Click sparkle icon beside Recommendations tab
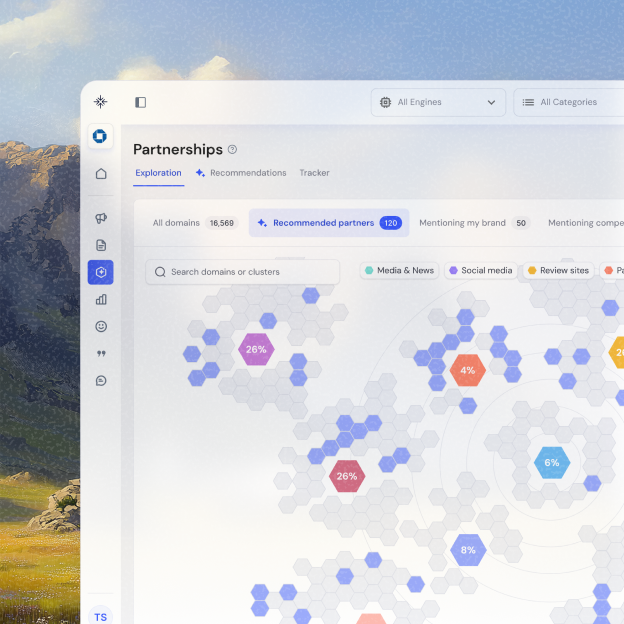The image size is (624, 624). (200, 173)
